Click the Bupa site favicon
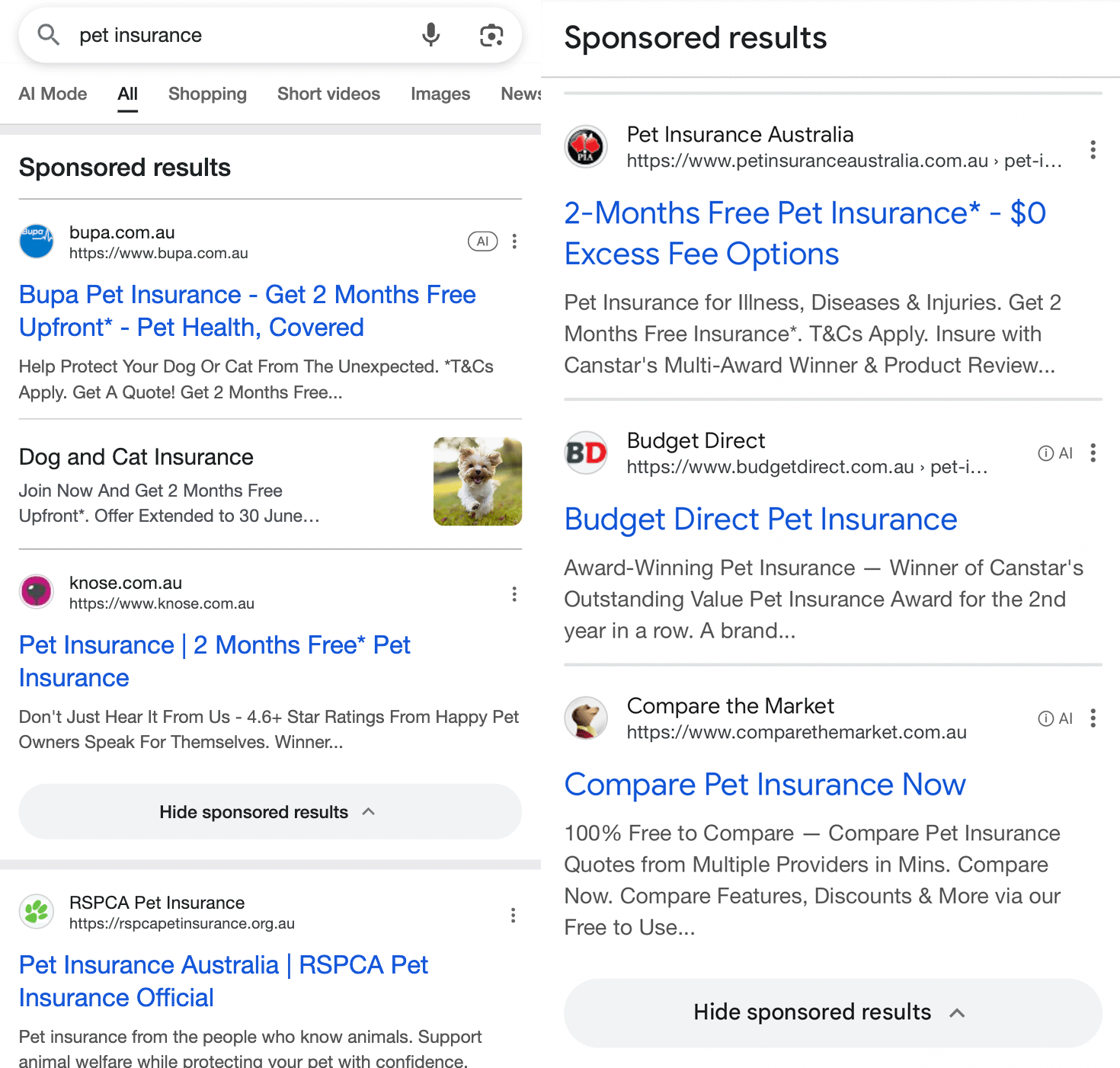The height and width of the screenshot is (1068, 1120). [x=36, y=241]
